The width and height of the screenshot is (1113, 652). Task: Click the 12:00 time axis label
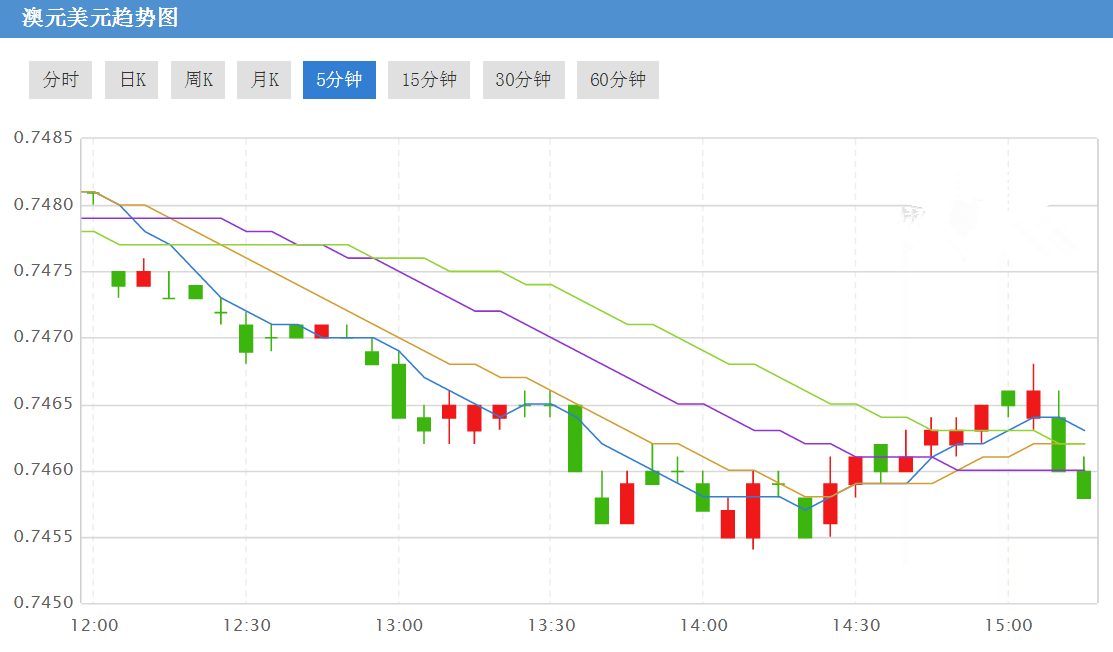tap(95, 626)
